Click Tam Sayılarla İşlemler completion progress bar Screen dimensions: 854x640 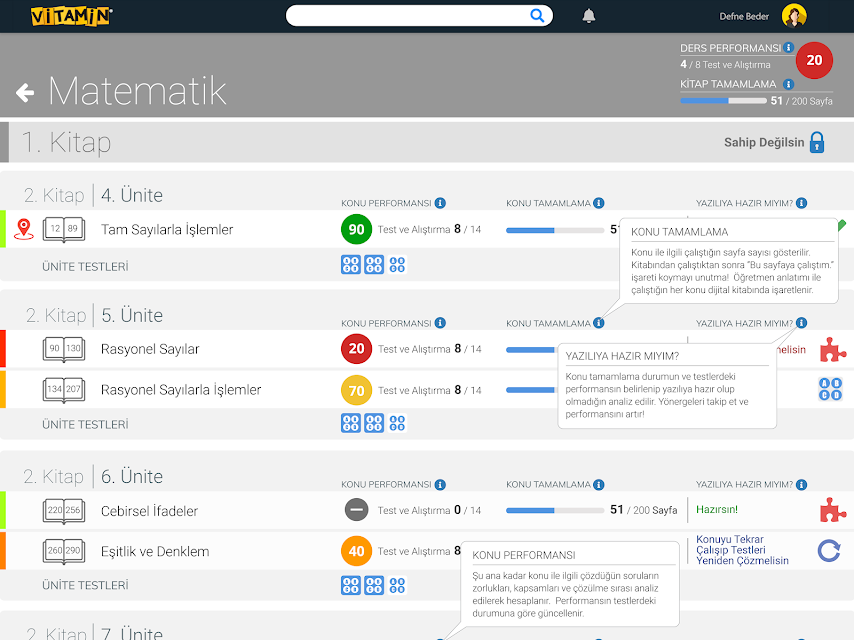point(555,230)
